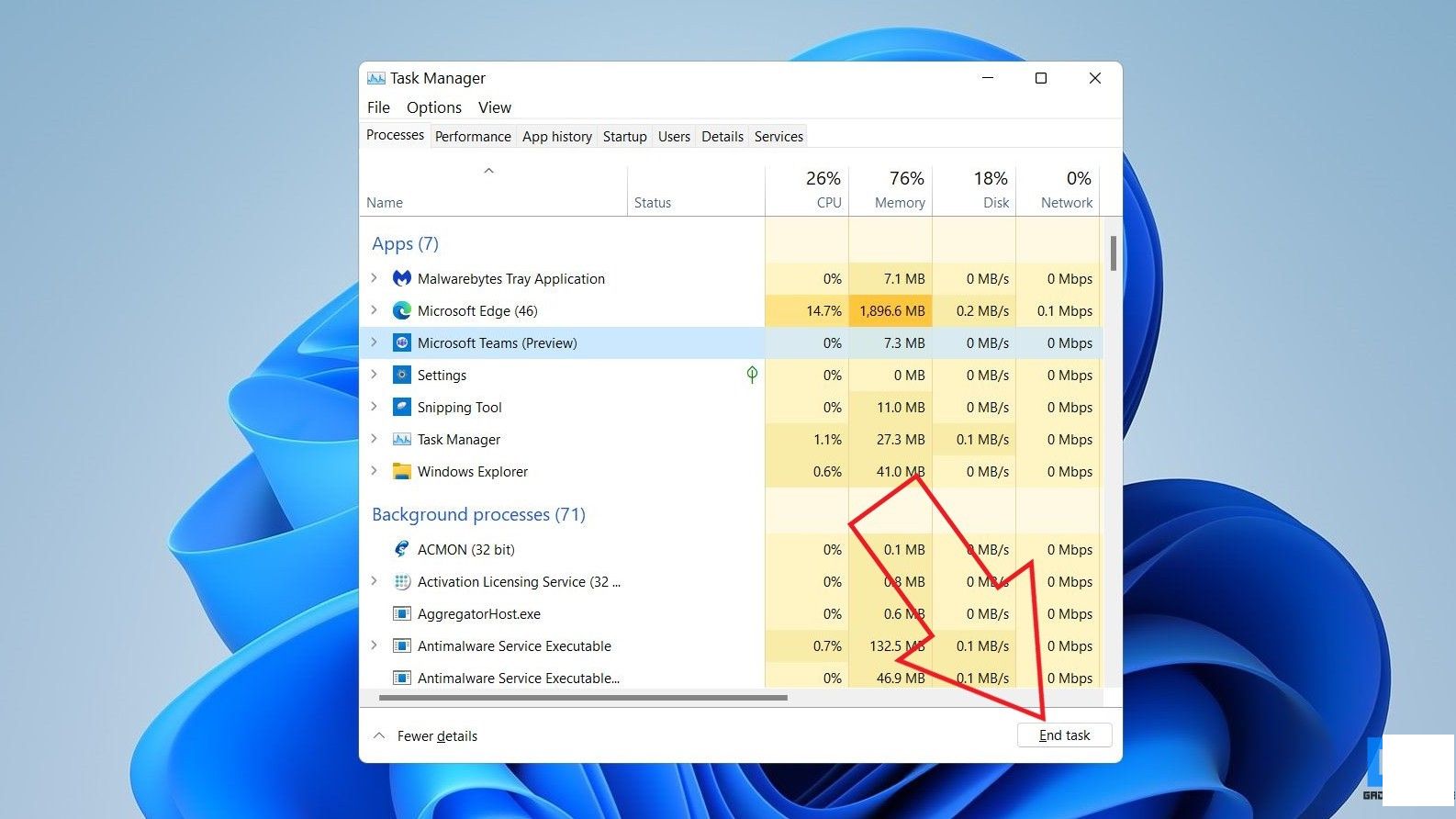The image size is (1456, 819).
Task: Sort by the Name column header
Action: (493, 190)
